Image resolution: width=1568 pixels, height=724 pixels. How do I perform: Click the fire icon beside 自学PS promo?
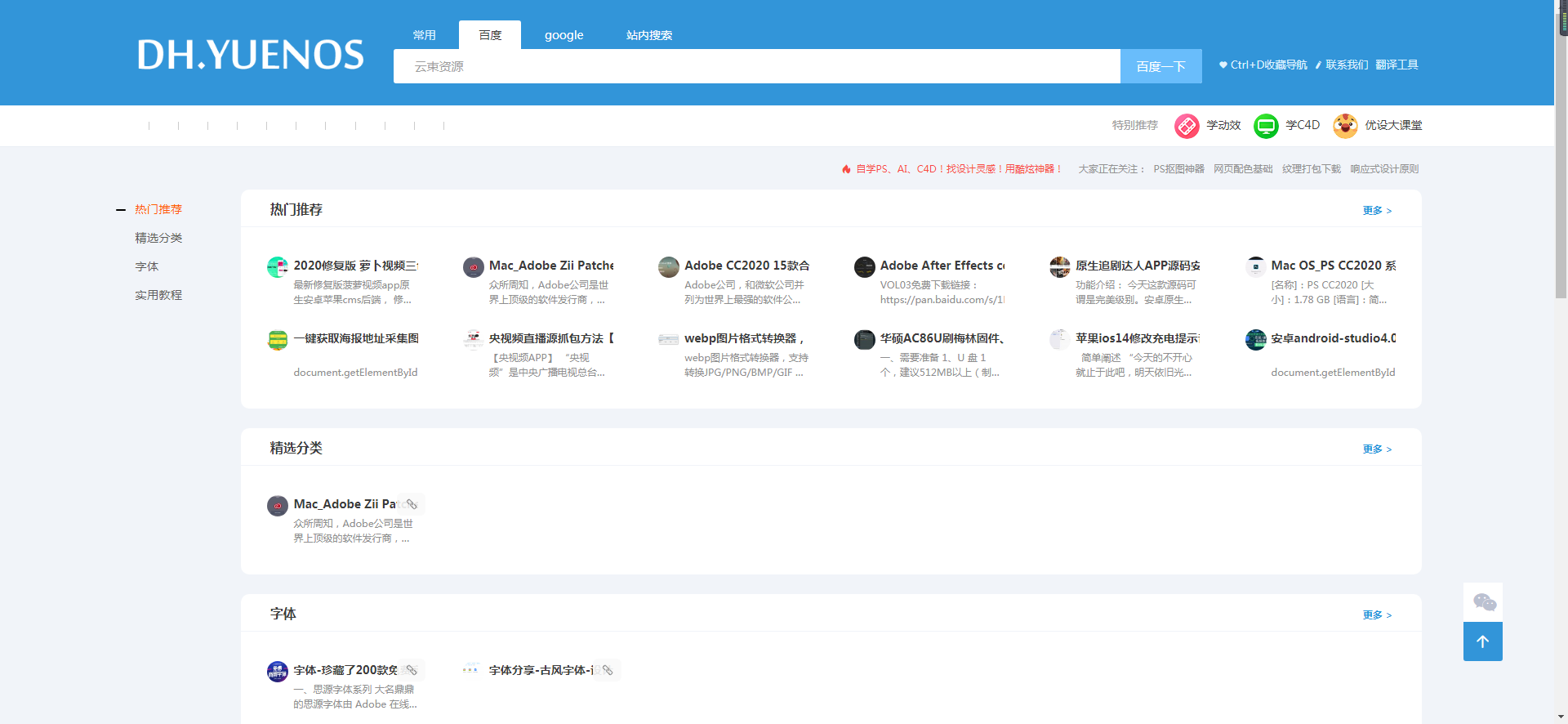pyautogui.click(x=846, y=169)
